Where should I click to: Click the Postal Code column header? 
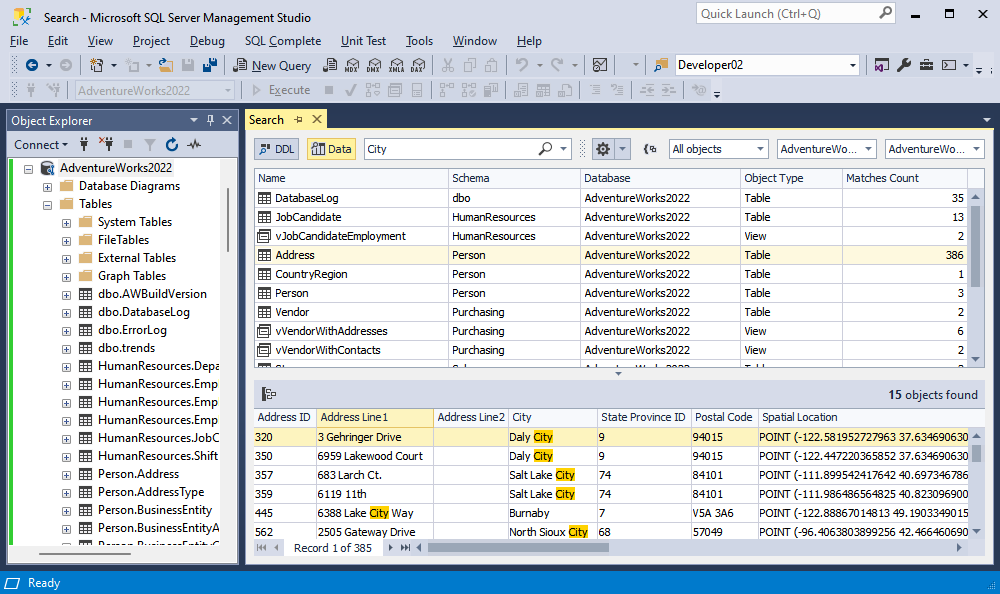[x=724, y=417]
